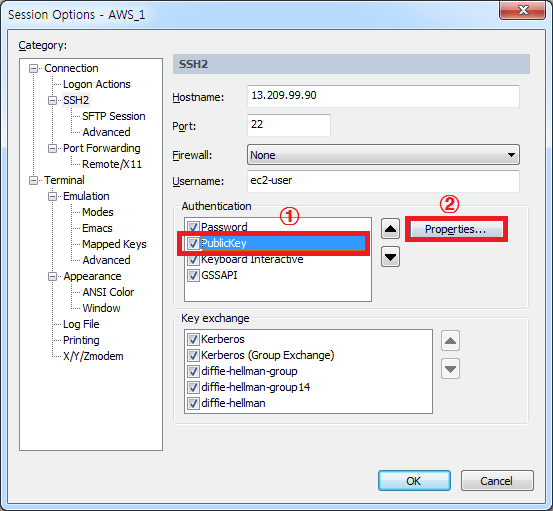Viewport: 553px width, 511px height.
Task: Click Key exchange move-down arrow button
Action: pos(450,369)
